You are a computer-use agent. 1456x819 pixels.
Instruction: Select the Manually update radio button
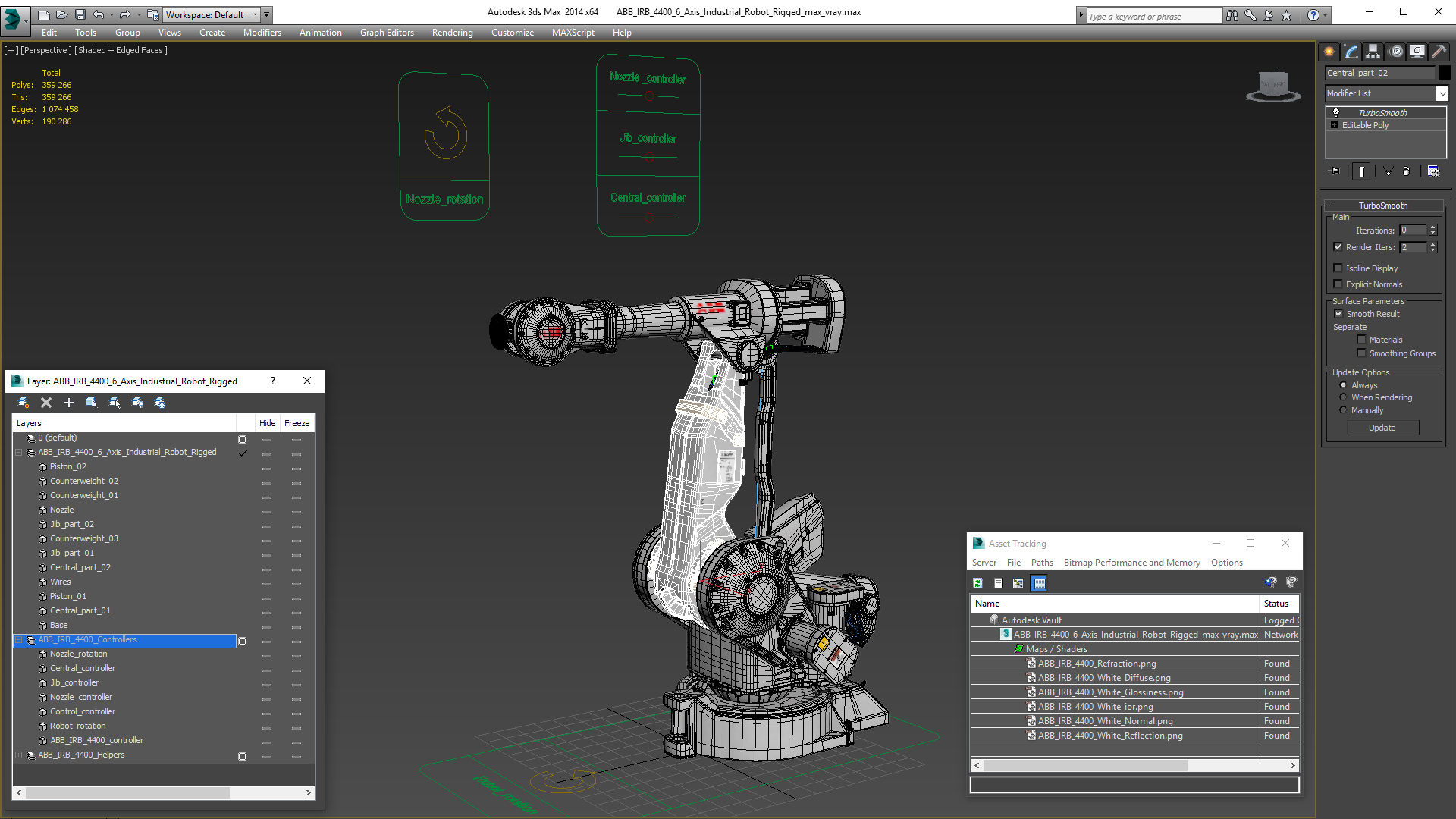coord(1343,410)
